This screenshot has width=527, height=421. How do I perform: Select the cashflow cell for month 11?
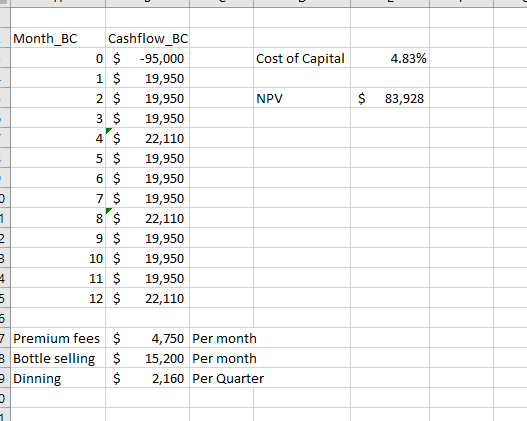coord(148,278)
